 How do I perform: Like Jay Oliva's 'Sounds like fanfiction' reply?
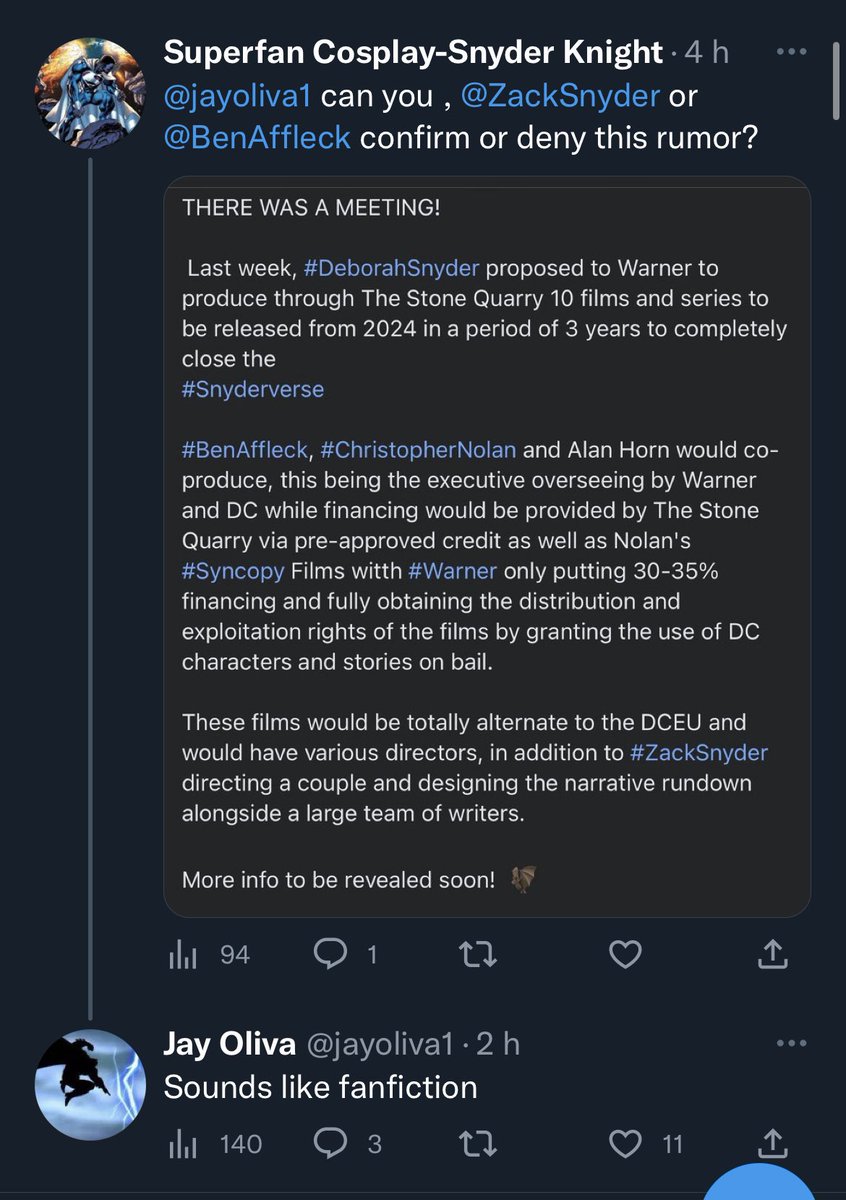(x=645, y=1143)
